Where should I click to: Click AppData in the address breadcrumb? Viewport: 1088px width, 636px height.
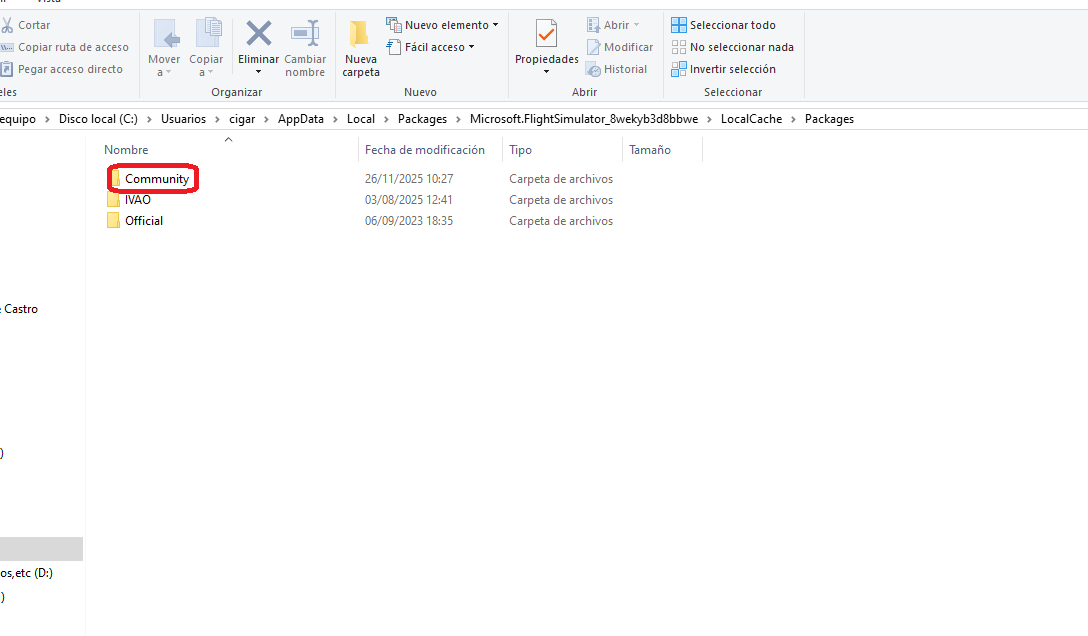300,119
